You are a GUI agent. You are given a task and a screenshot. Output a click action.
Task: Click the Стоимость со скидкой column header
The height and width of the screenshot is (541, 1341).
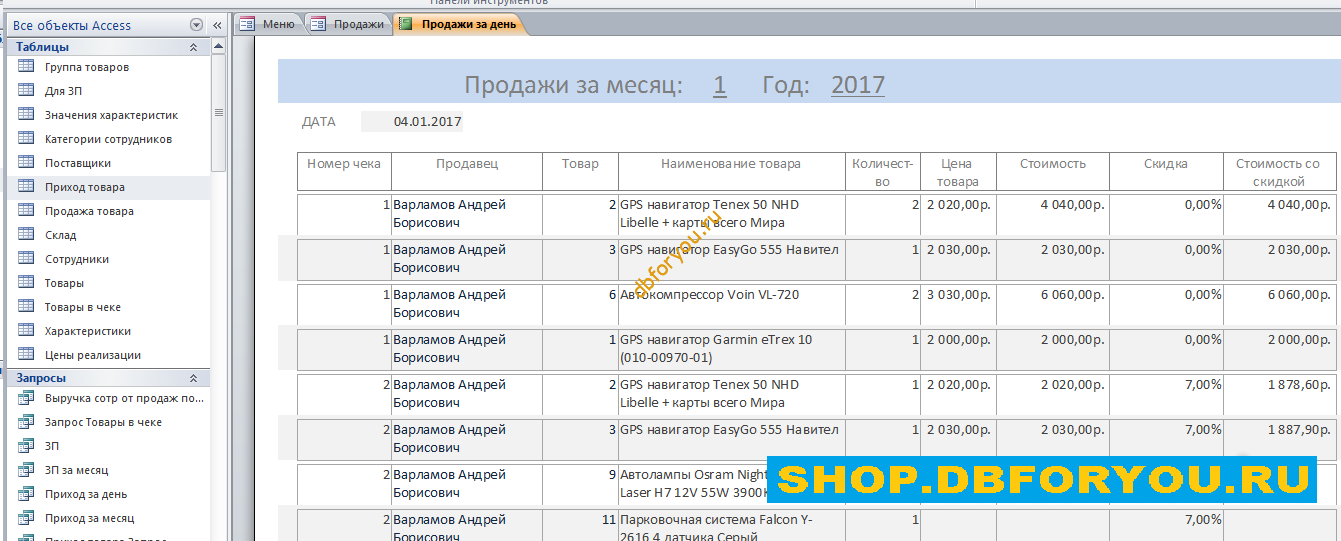(1279, 171)
